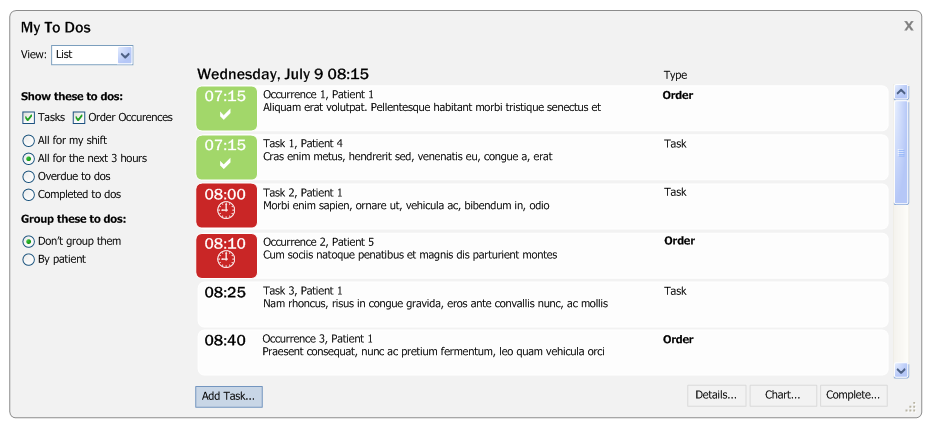The height and width of the screenshot is (427, 932).
Task: Close the My To Dos dialog
Action: coord(908,26)
